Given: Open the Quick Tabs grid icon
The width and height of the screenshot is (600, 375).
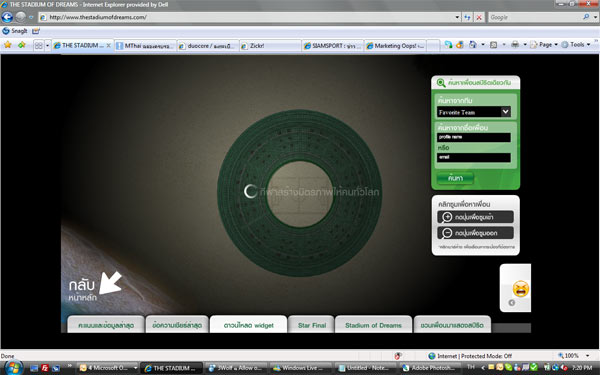Looking at the screenshot, I should (39, 46).
